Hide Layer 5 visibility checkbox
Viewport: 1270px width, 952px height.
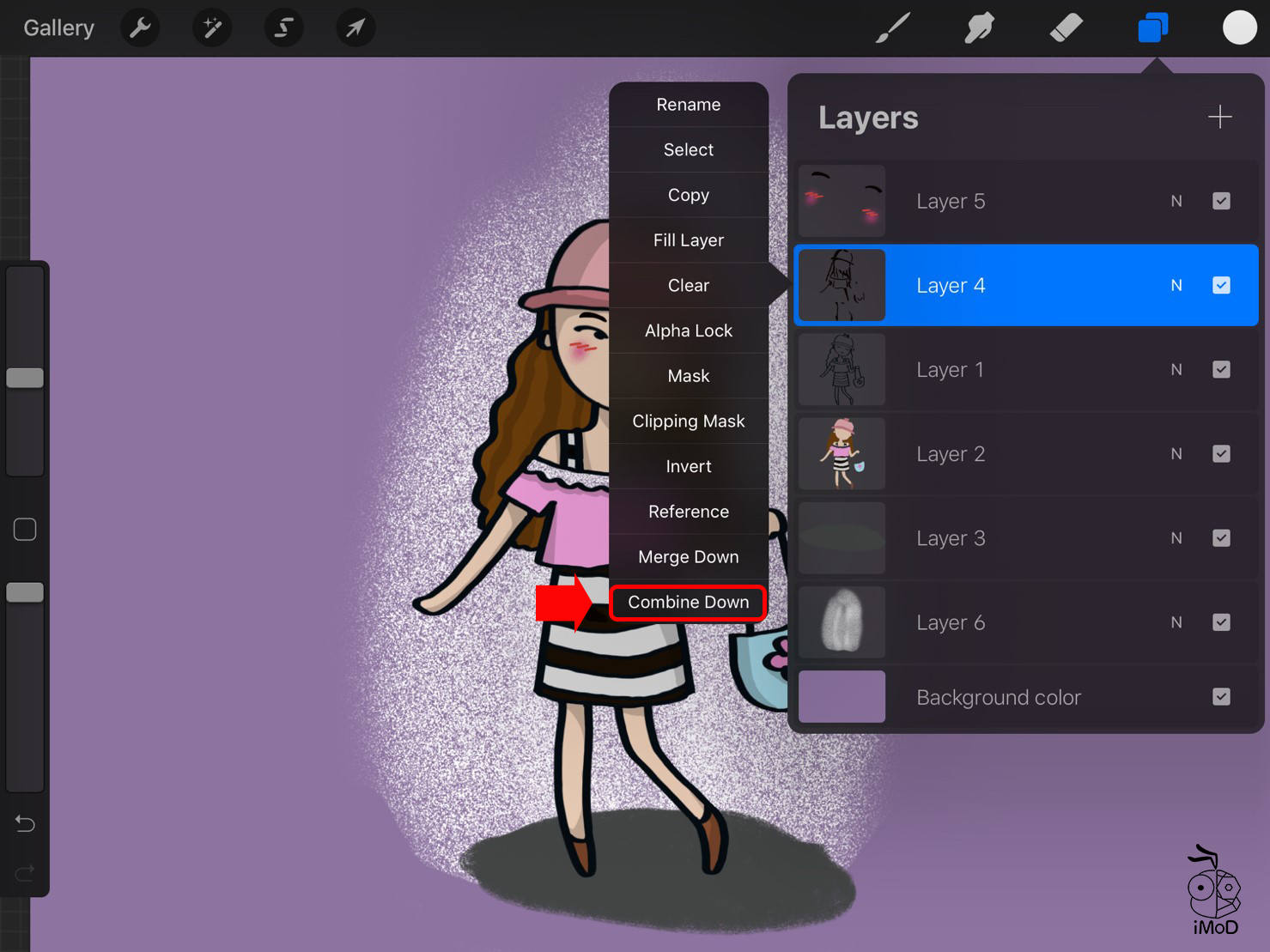[x=1221, y=201]
